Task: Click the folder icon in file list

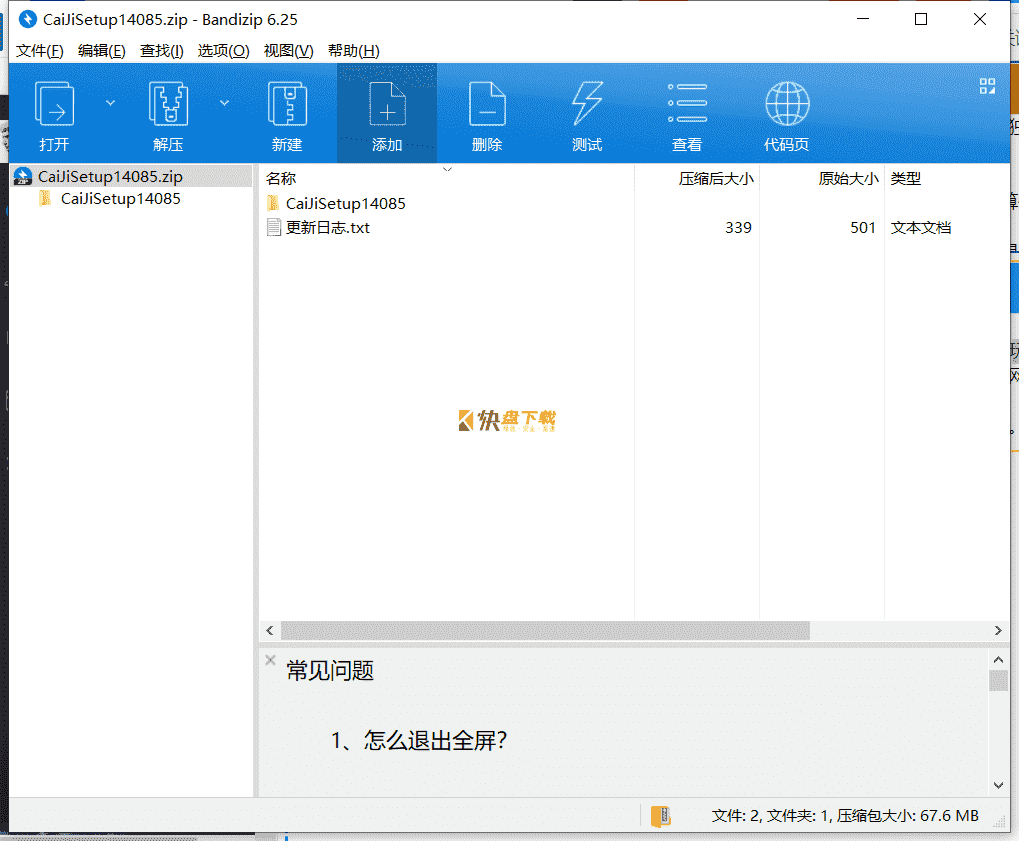Action: point(273,203)
